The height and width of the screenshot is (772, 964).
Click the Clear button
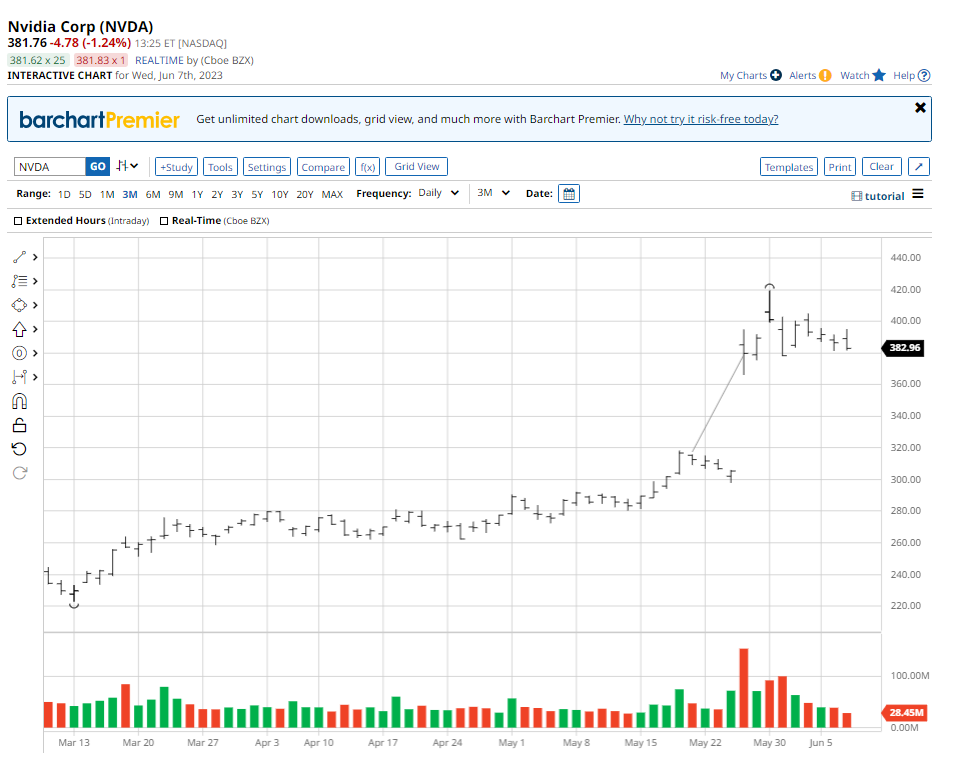click(882, 167)
